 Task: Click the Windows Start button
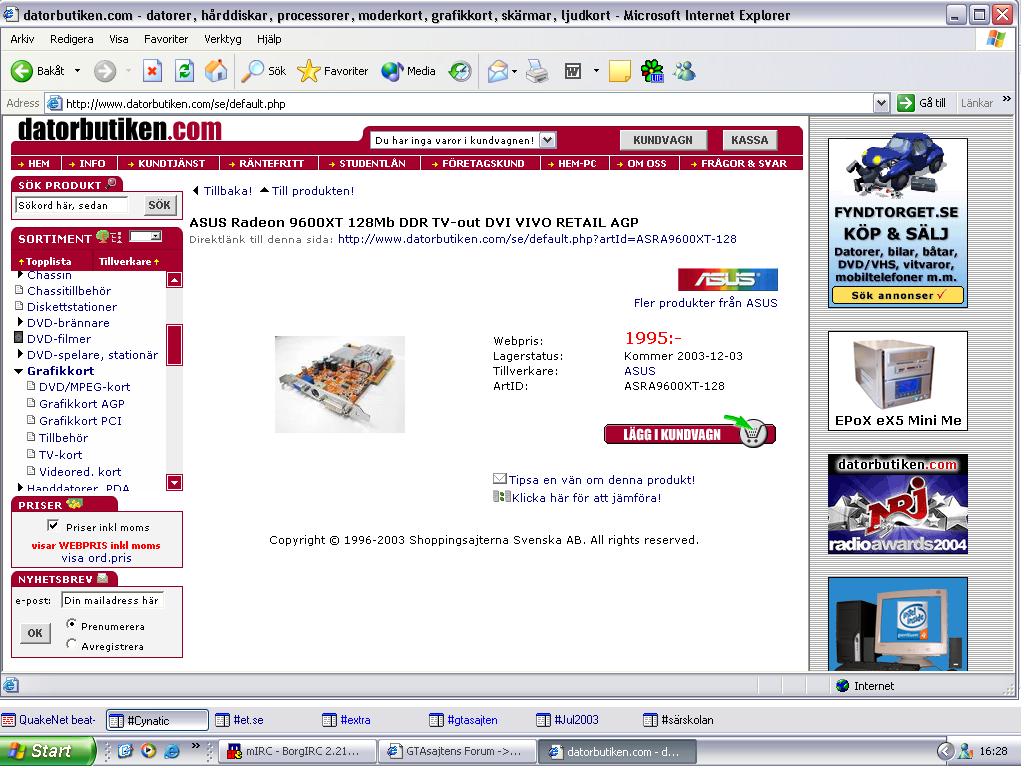[x=48, y=751]
